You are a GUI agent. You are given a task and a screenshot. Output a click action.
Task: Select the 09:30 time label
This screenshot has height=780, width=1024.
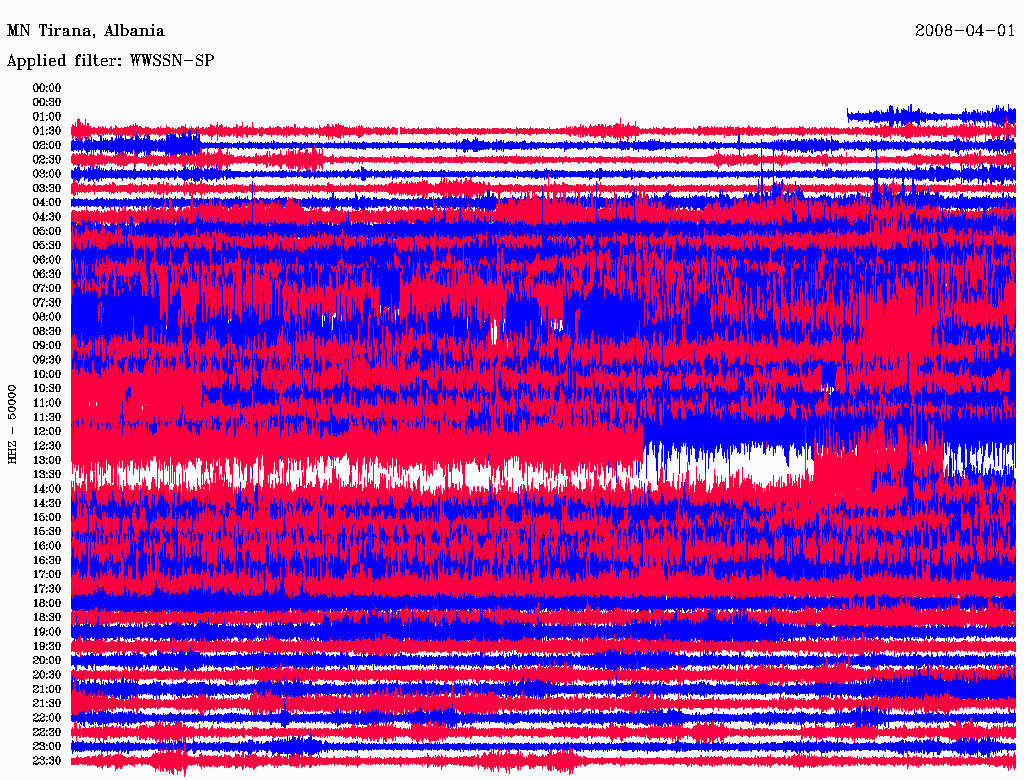[46, 360]
